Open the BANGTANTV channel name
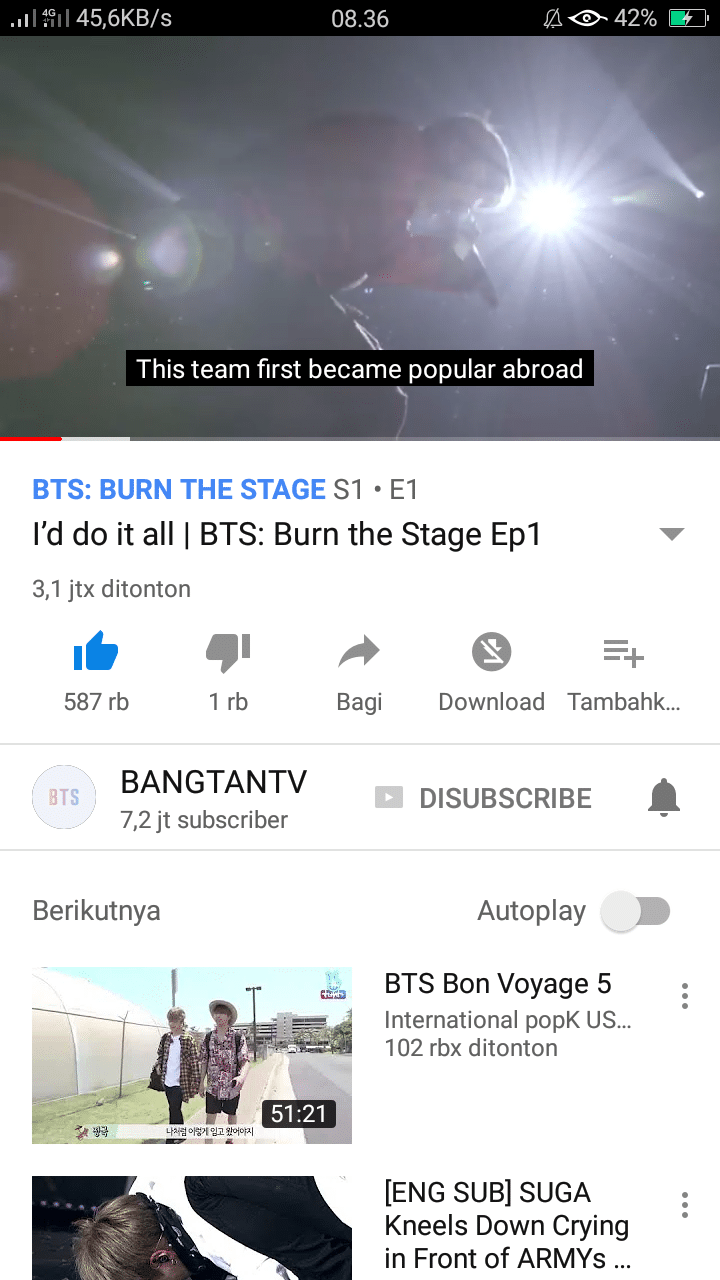Image resolution: width=720 pixels, height=1280 pixels. coord(213,782)
